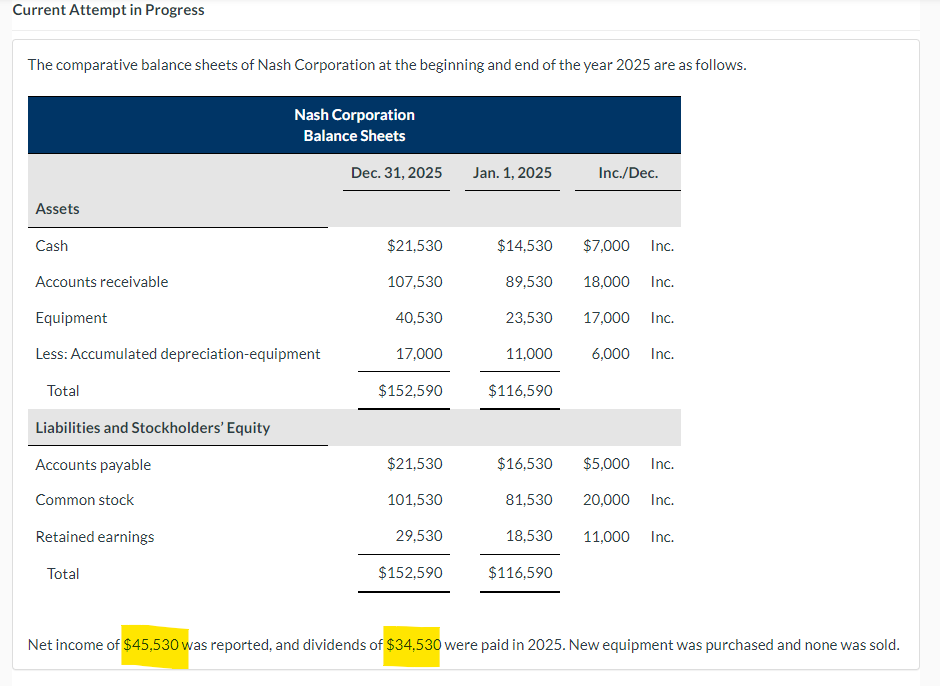Click the 17,000 increase for Equipment
This screenshot has height=686, width=940.
pyautogui.click(x=606, y=318)
